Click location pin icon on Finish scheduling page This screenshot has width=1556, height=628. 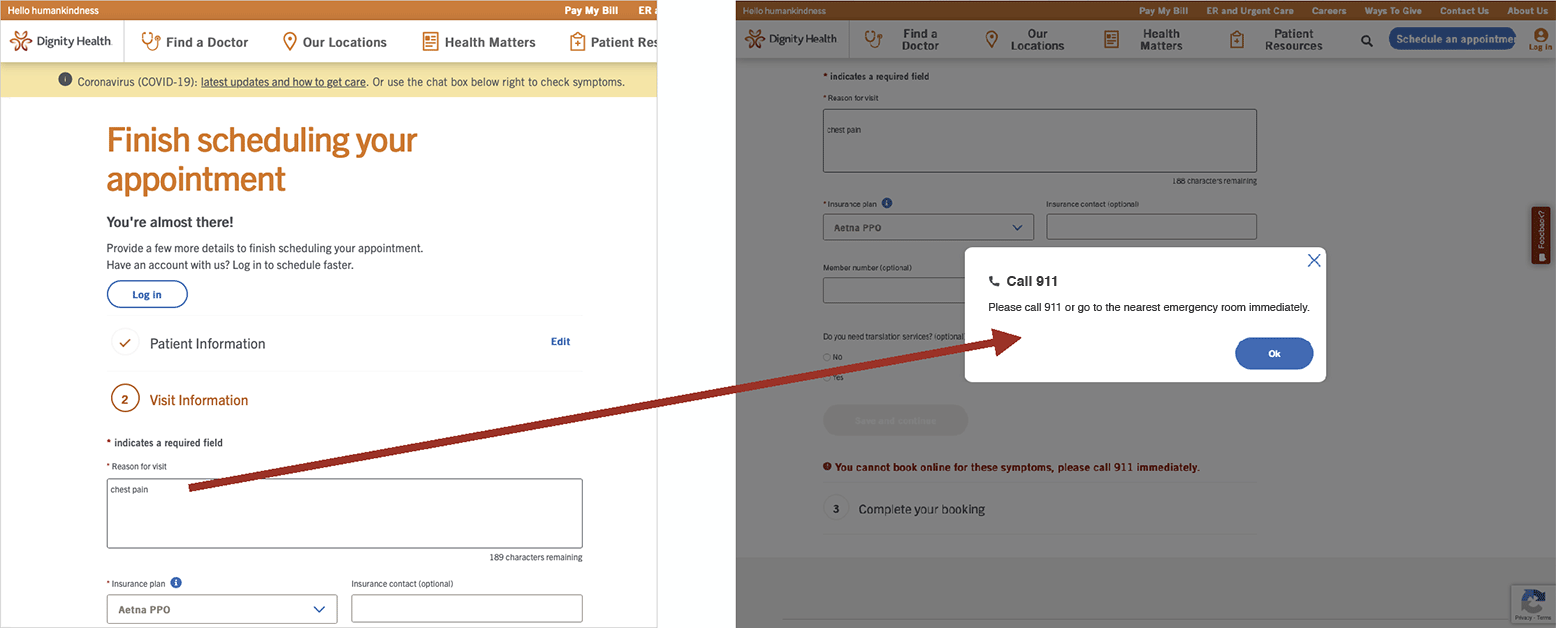(290, 41)
